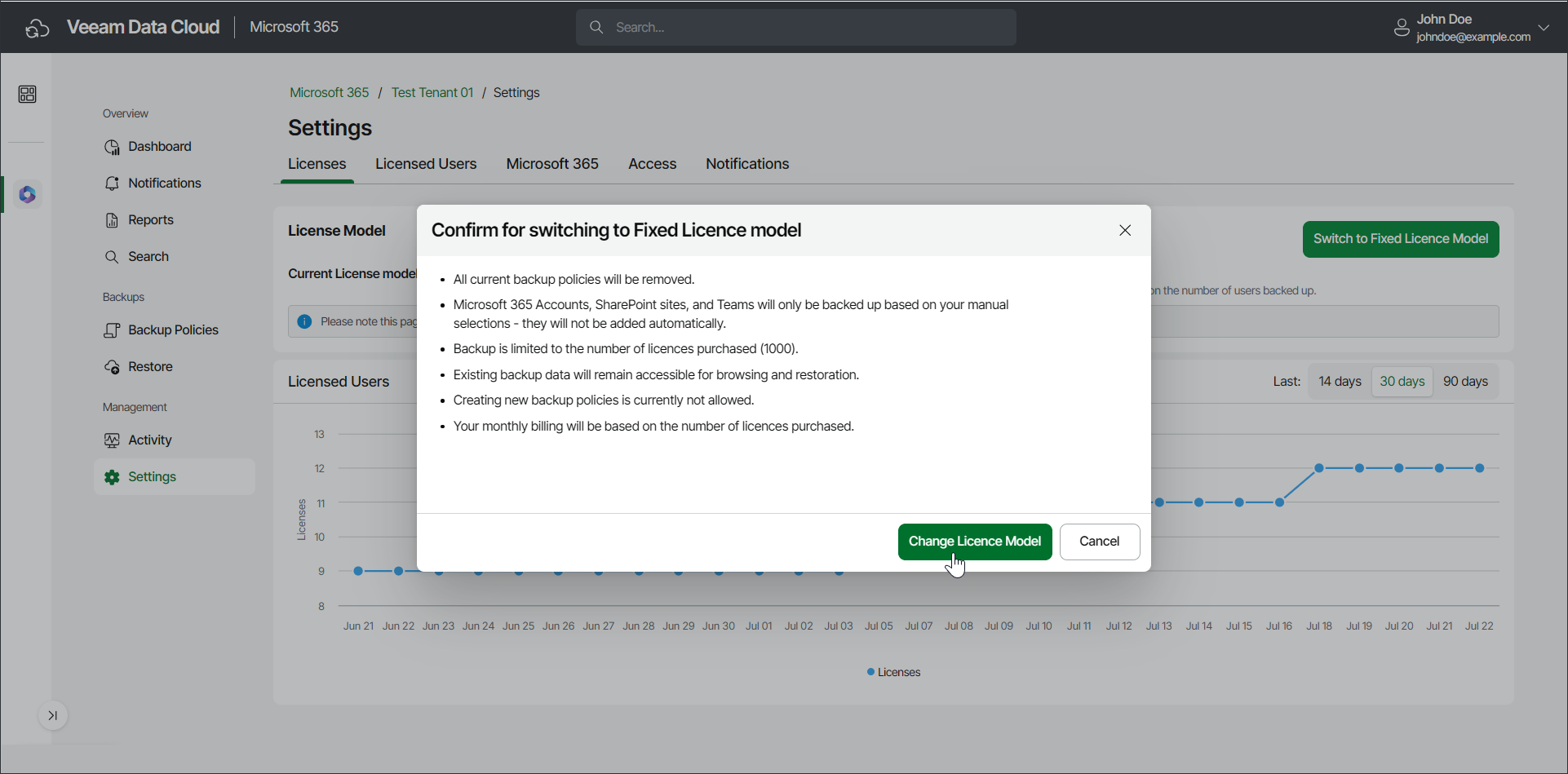Select the 30 days range option

point(1402,382)
